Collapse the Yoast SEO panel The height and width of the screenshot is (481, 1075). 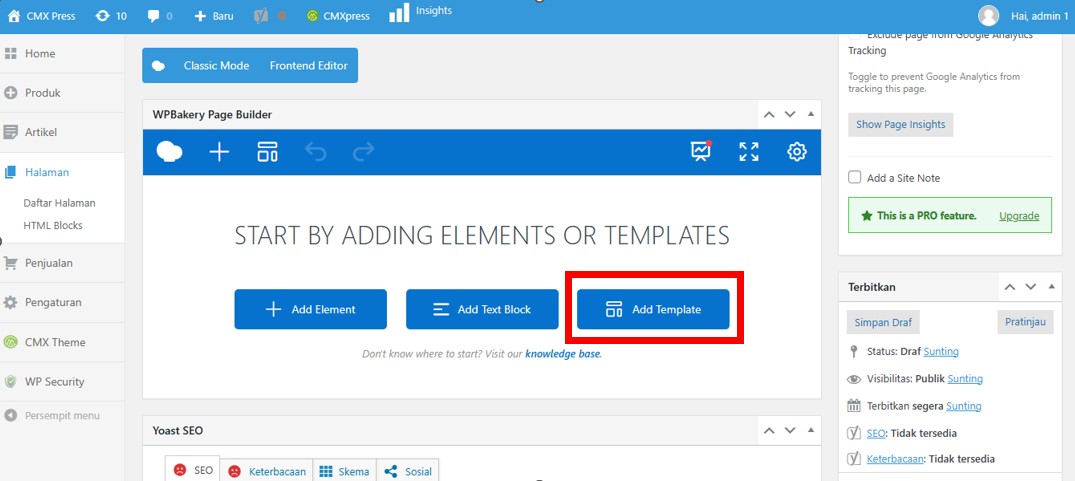tap(811, 430)
